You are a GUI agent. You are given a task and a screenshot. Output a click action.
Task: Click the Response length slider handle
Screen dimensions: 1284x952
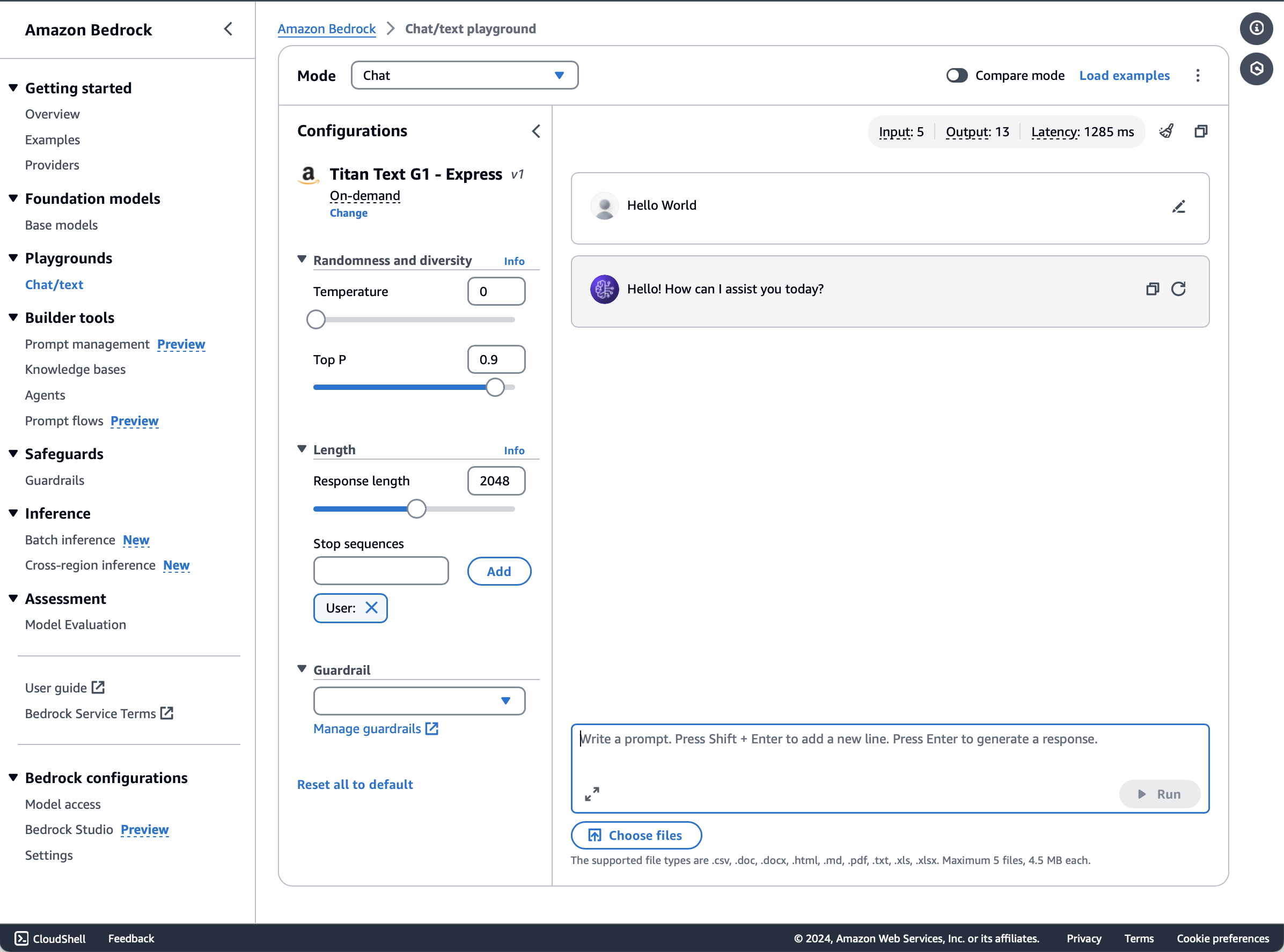pos(416,509)
